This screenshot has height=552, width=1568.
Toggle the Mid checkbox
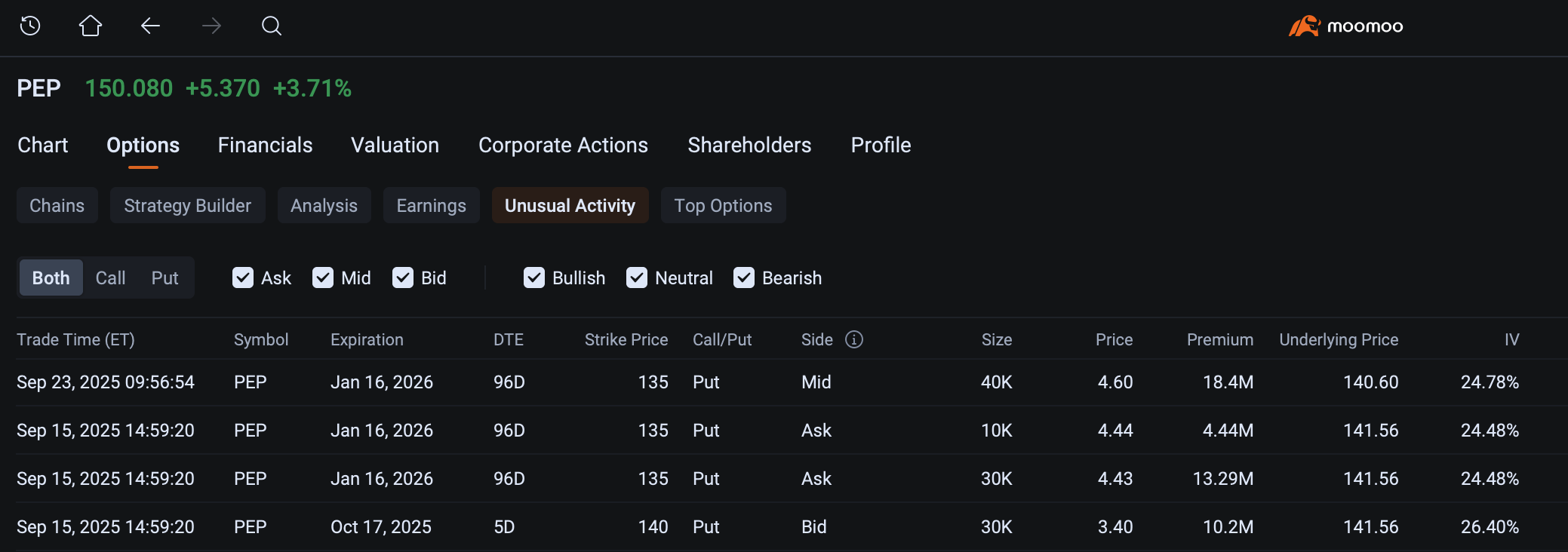(323, 278)
